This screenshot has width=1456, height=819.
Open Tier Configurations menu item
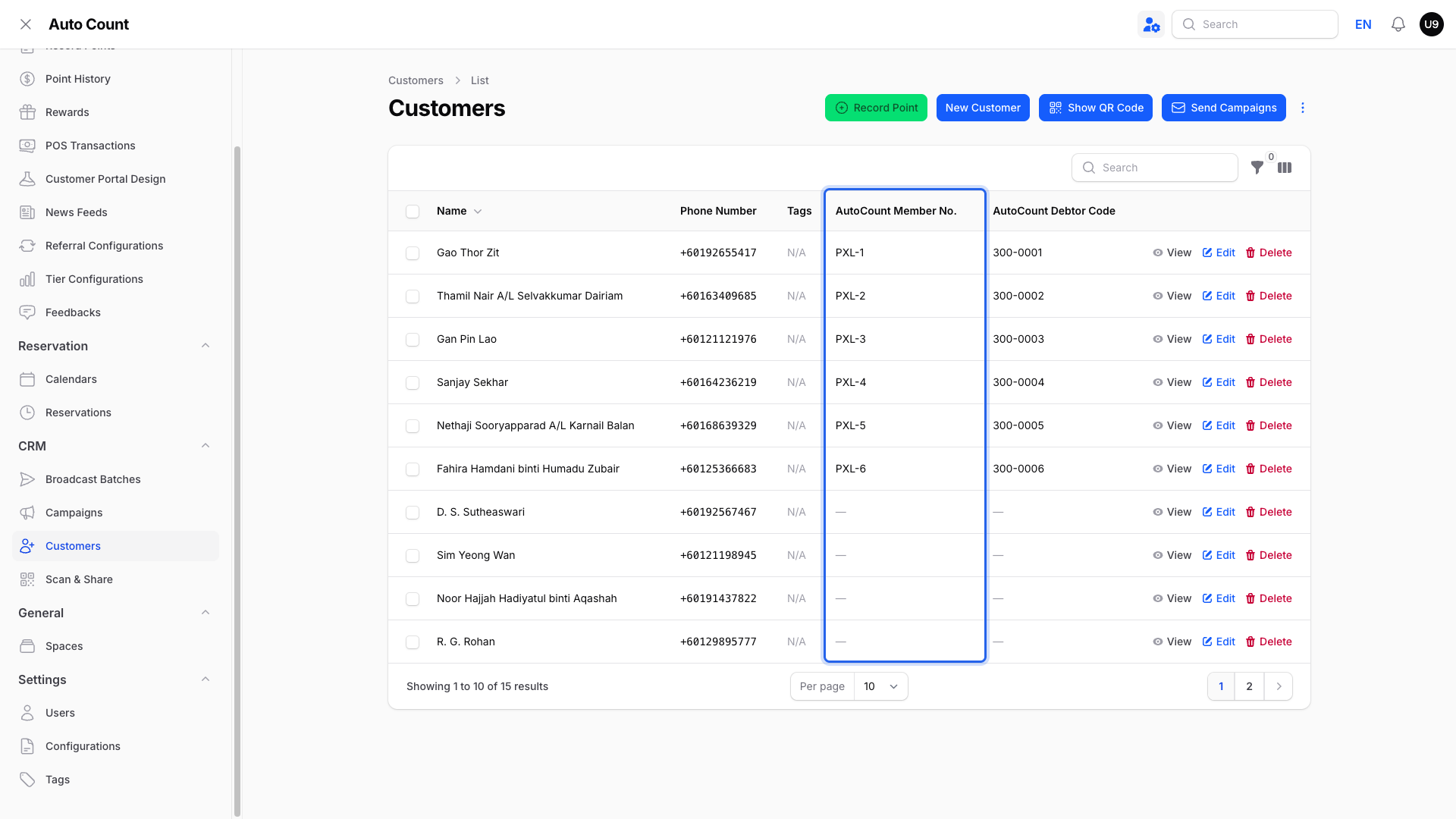(115, 279)
